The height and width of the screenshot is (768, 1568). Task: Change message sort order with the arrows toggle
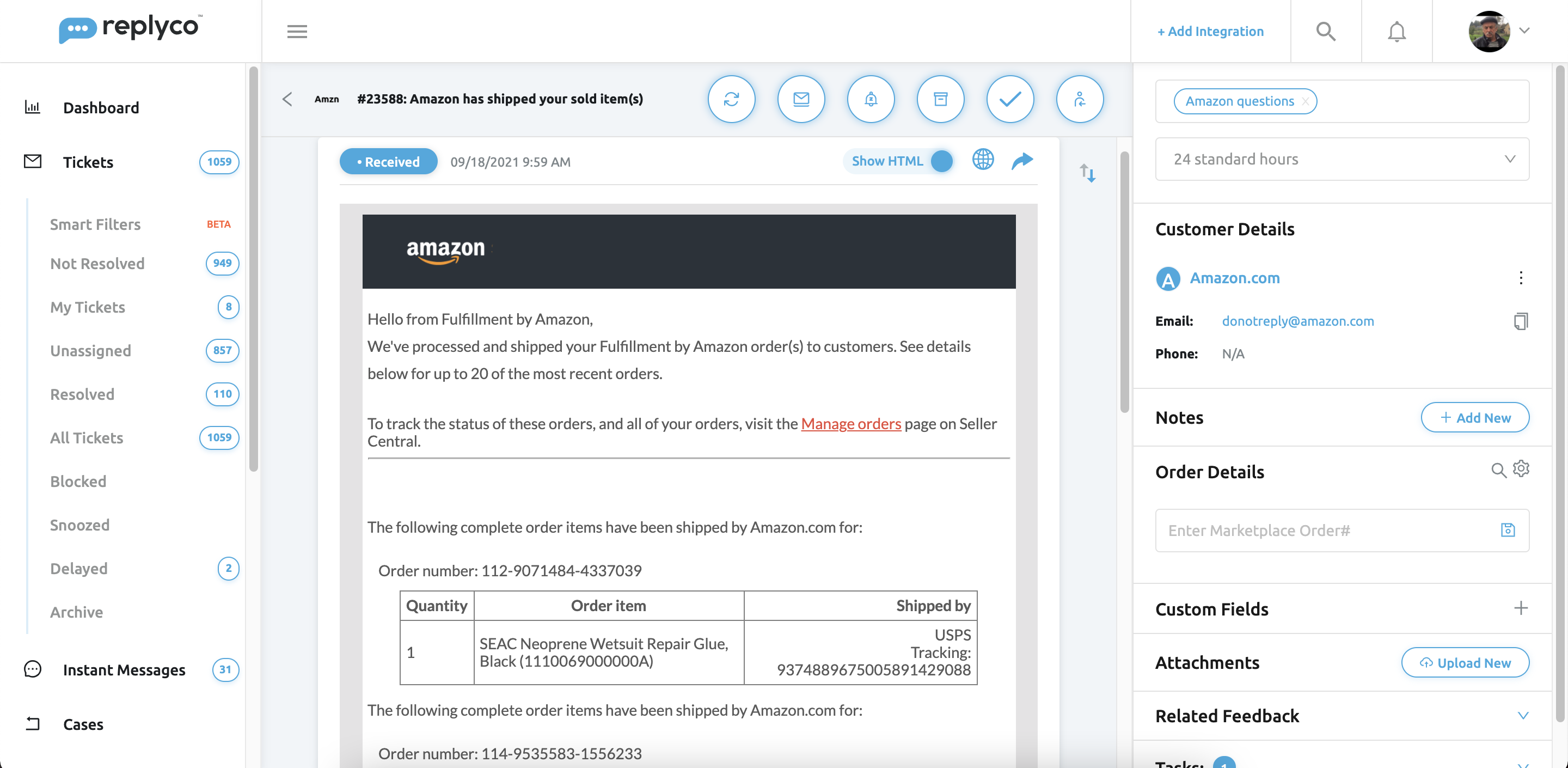click(1088, 174)
